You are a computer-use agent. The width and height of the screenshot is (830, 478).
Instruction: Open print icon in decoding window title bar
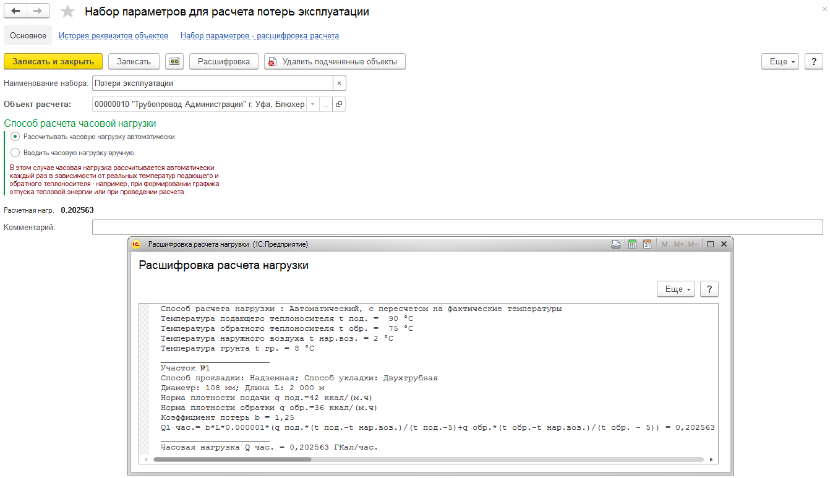click(615, 244)
